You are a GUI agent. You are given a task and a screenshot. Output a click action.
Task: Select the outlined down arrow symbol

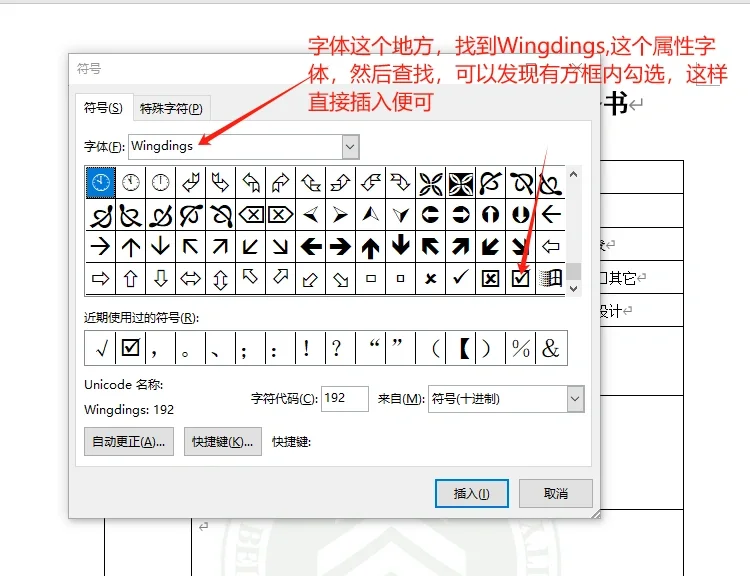coord(160,278)
